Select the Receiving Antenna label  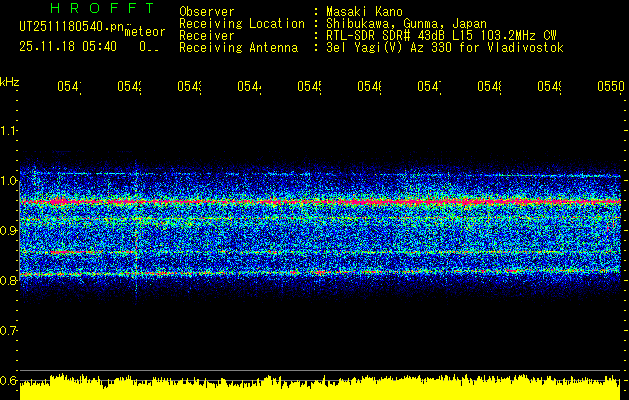point(239,48)
